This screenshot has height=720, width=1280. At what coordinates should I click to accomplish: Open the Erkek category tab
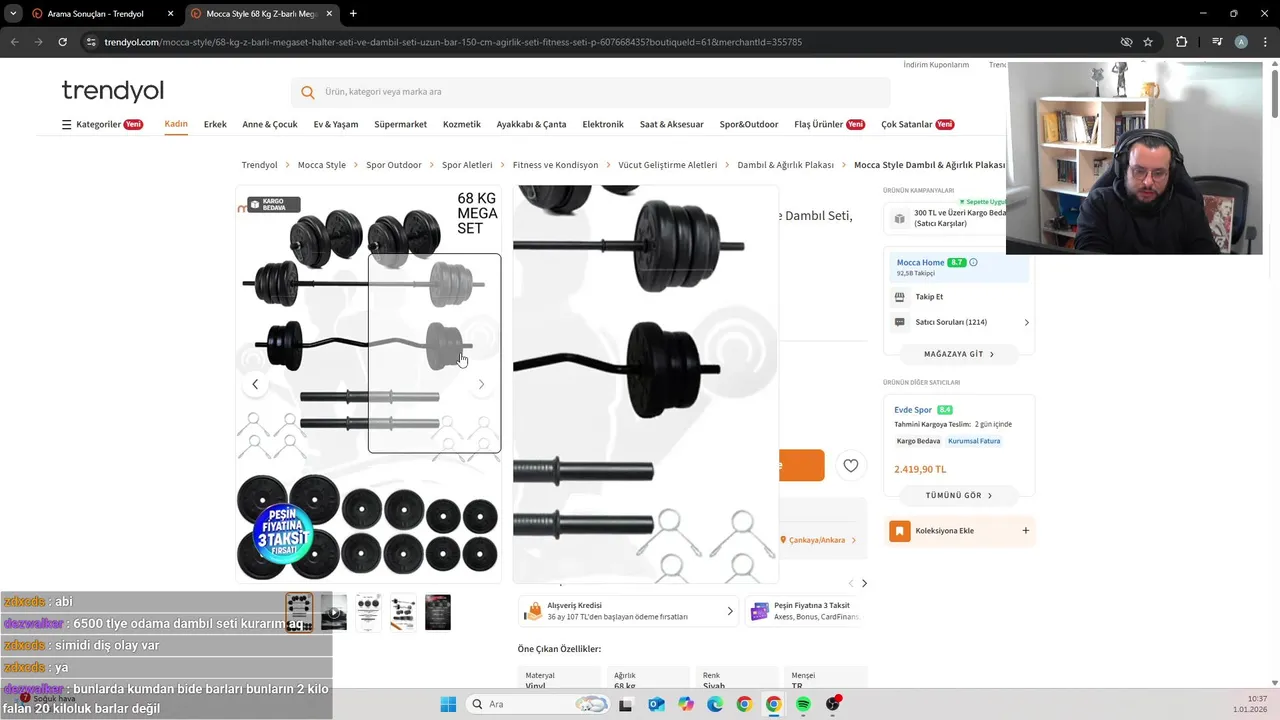click(x=215, y=124)
